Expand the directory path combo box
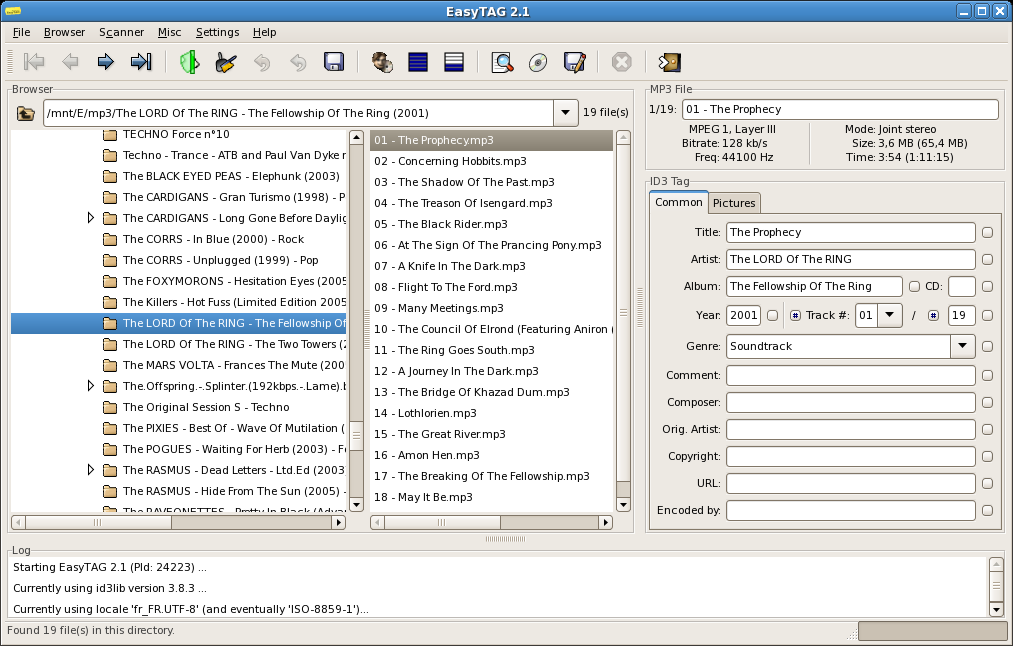Screen dimensions: 1013x646 (567, 112)
